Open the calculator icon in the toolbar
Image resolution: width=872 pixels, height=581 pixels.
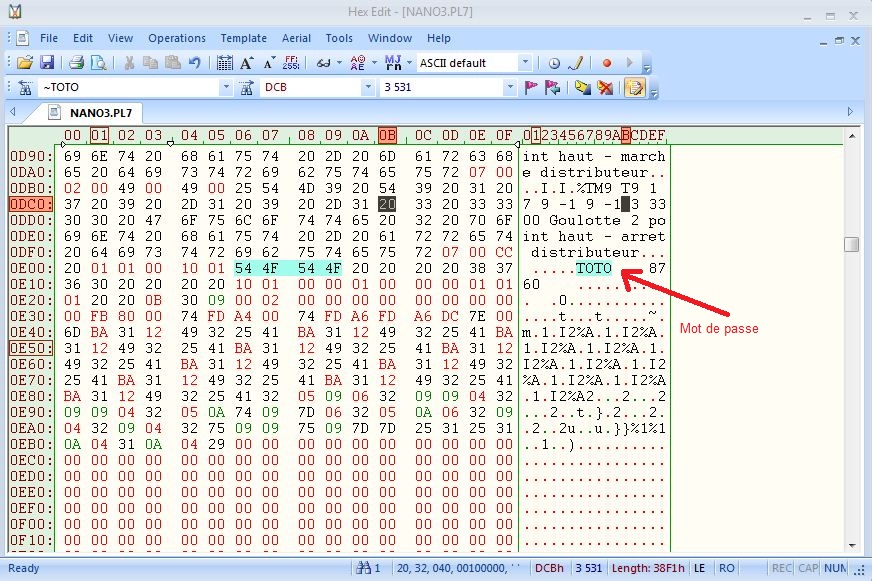pos(225,63)
